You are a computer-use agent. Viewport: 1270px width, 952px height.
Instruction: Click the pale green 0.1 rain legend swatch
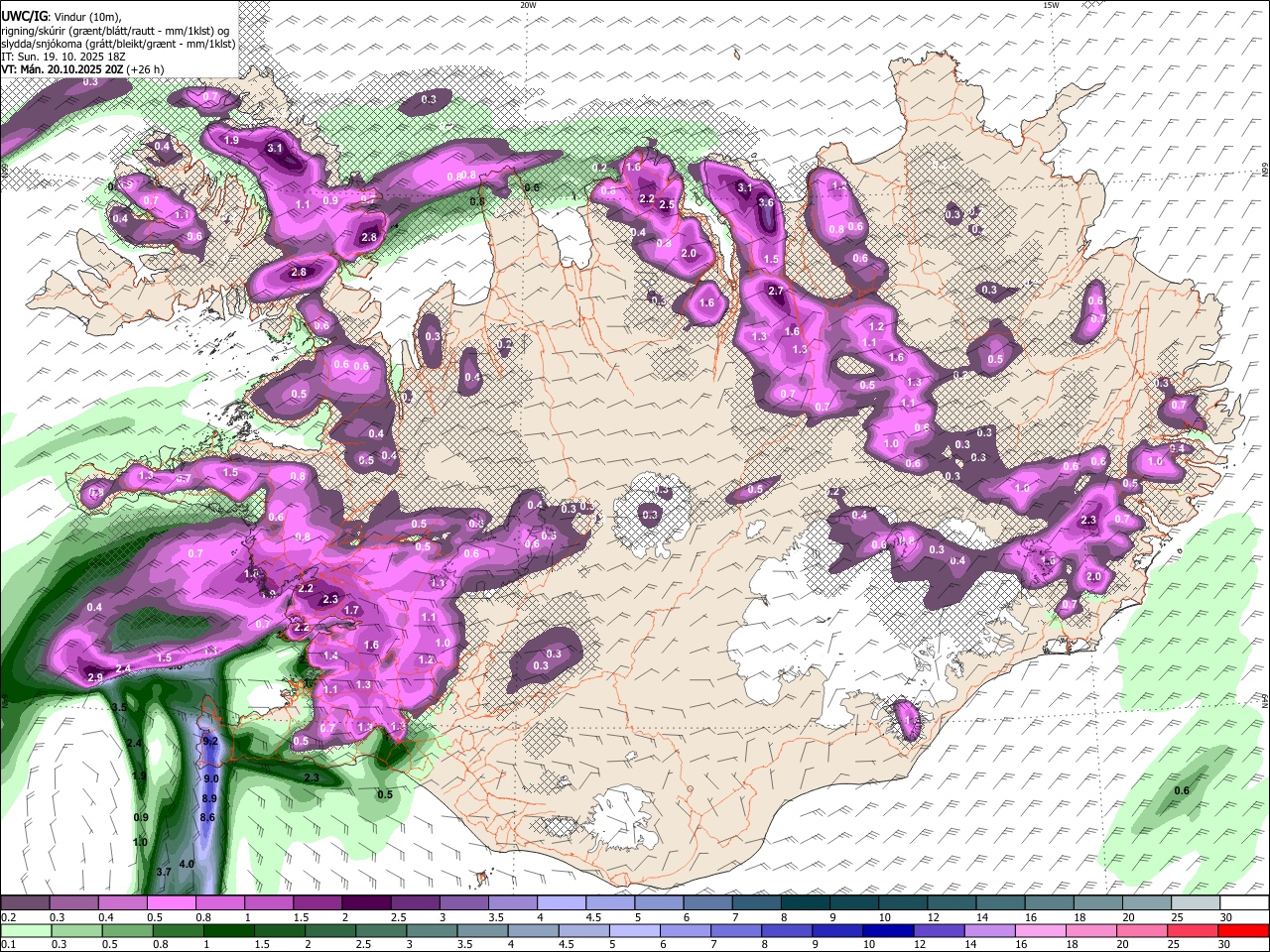tap(26, 931)
